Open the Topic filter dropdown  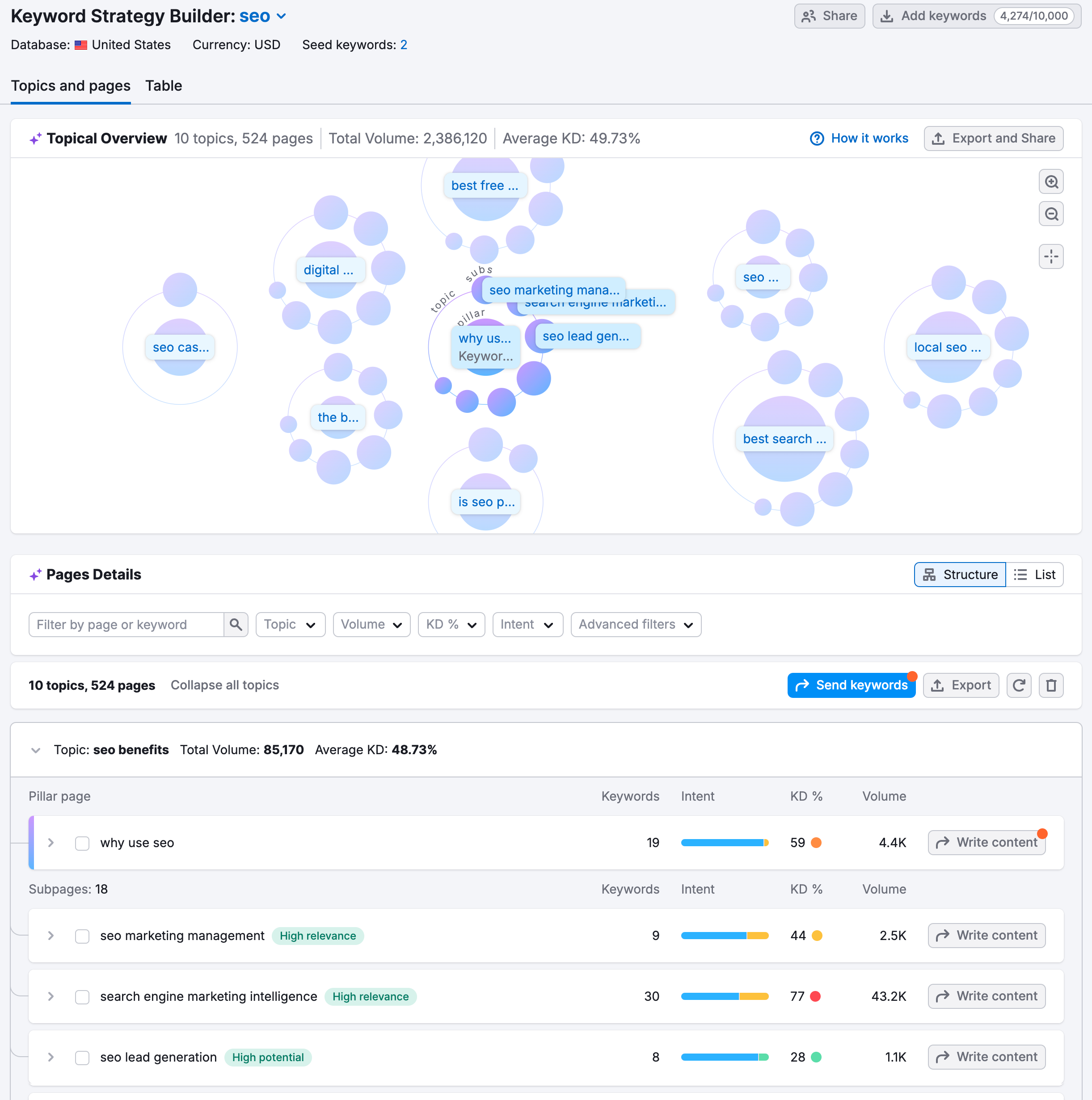pos(288,625)
